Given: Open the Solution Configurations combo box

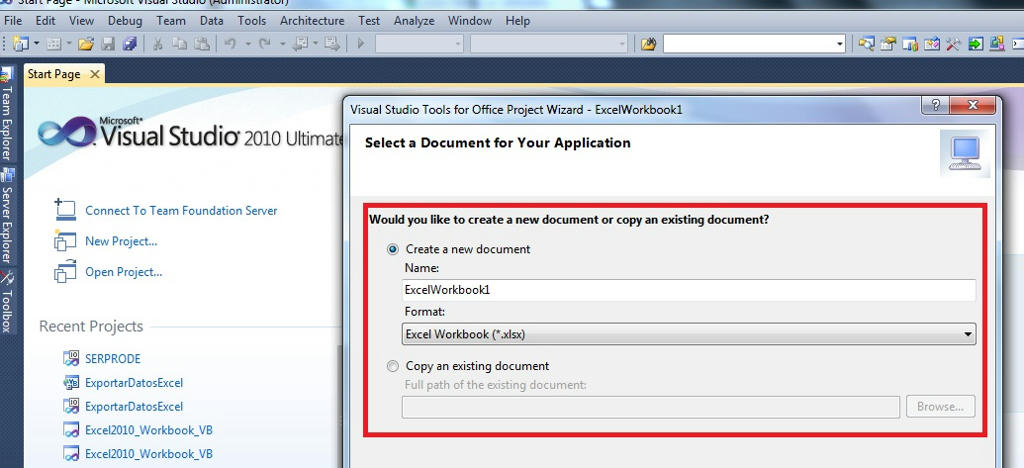Looking at the screenshot, I should click(419, 44).
